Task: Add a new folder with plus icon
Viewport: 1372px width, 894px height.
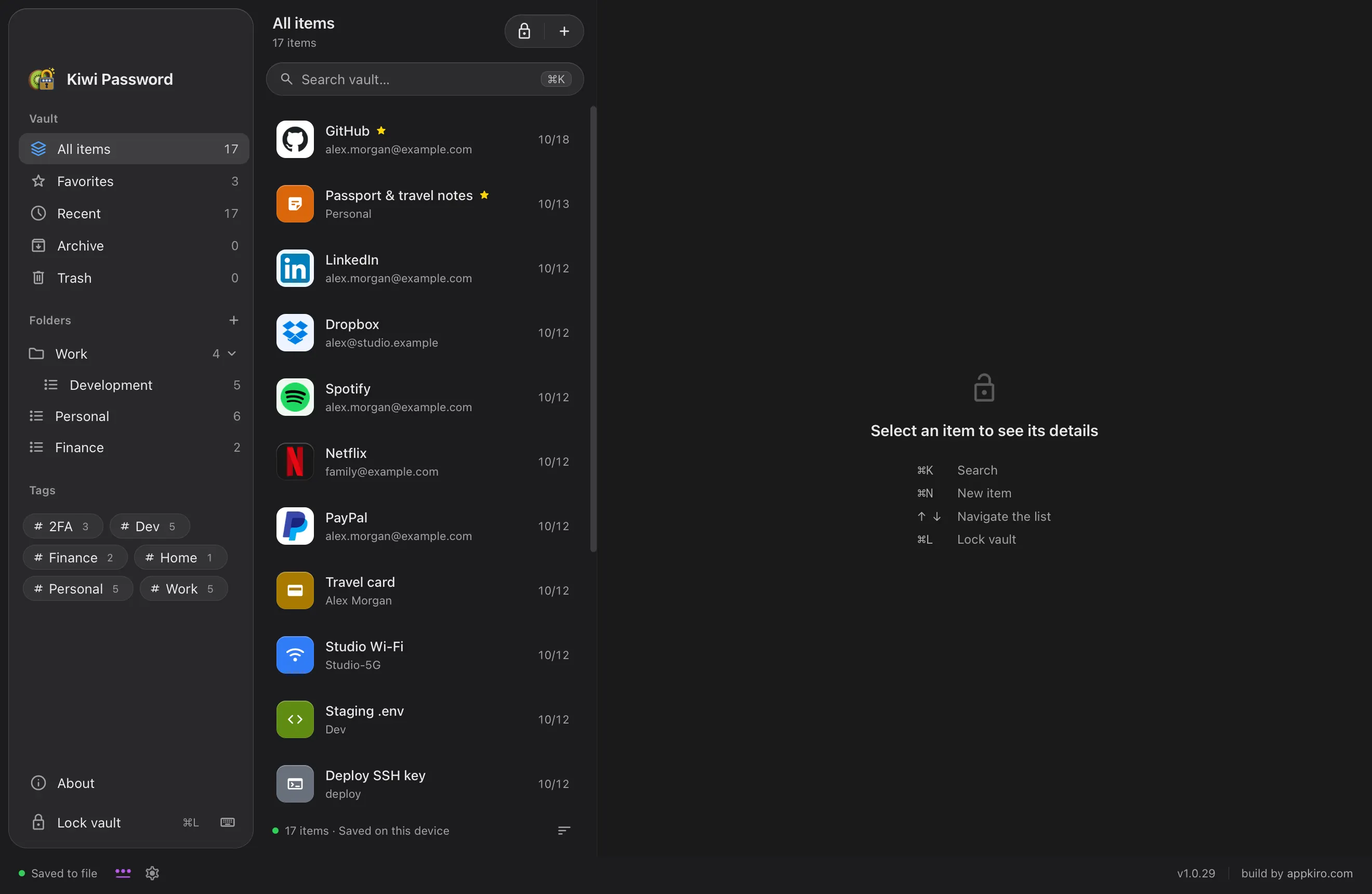Action: click(x=233, y=320)
